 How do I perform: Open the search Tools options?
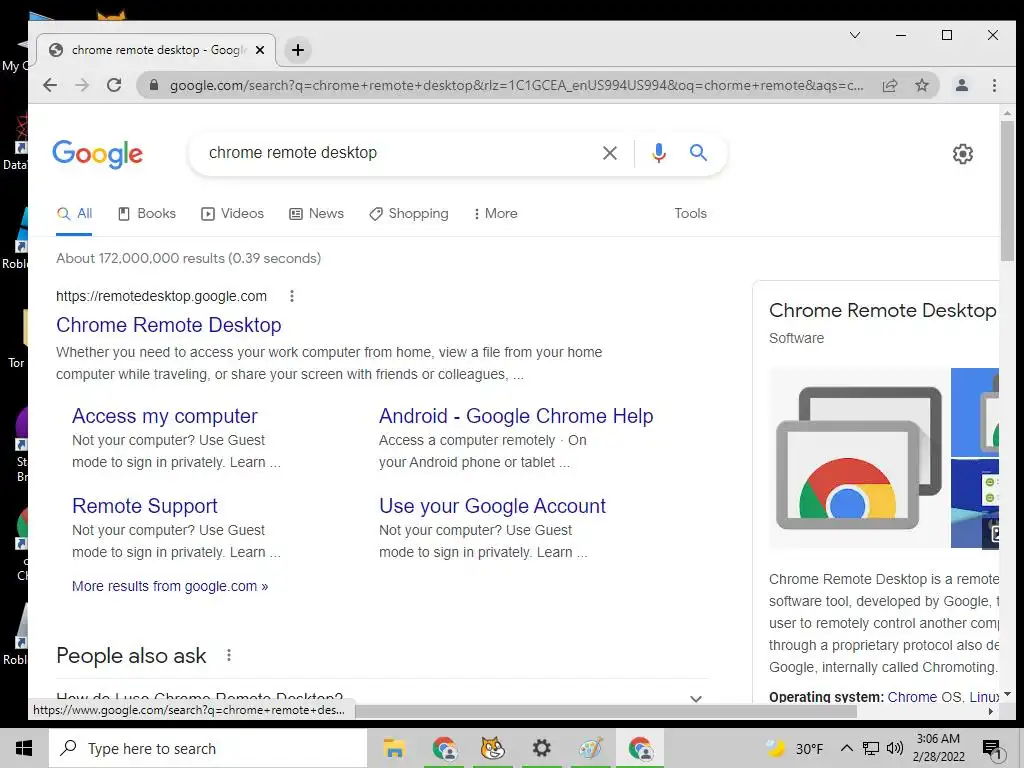690,214
